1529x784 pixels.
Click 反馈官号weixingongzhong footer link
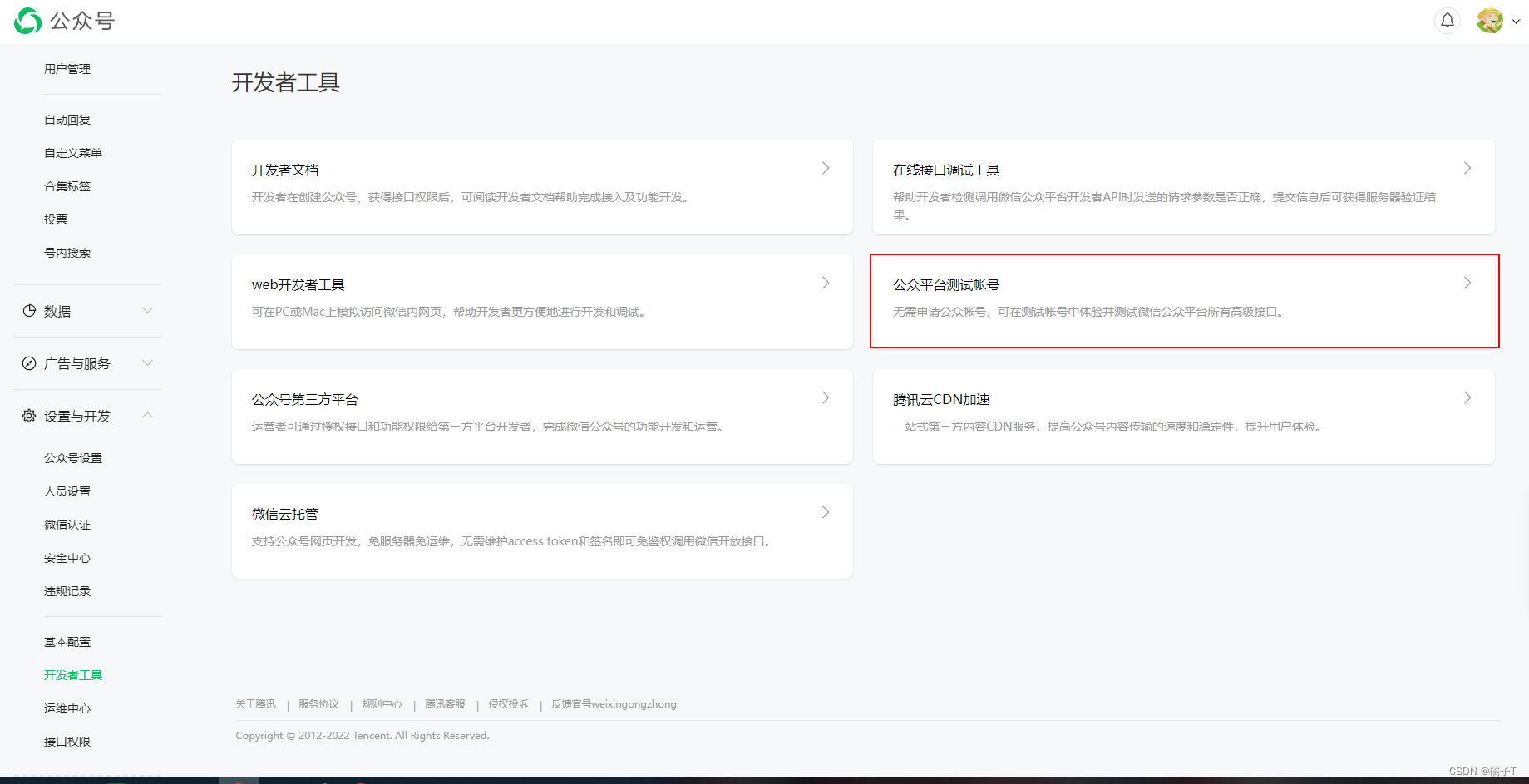coord(614,704)
